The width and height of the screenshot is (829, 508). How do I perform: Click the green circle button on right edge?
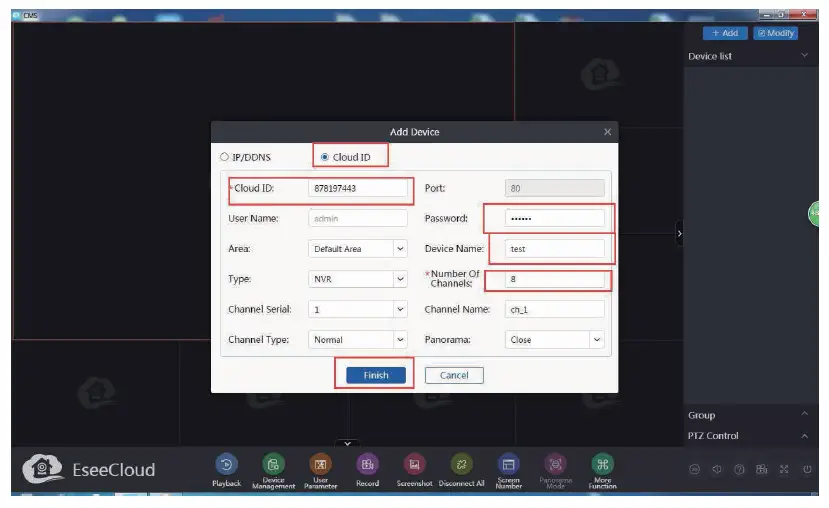[814, 214]
